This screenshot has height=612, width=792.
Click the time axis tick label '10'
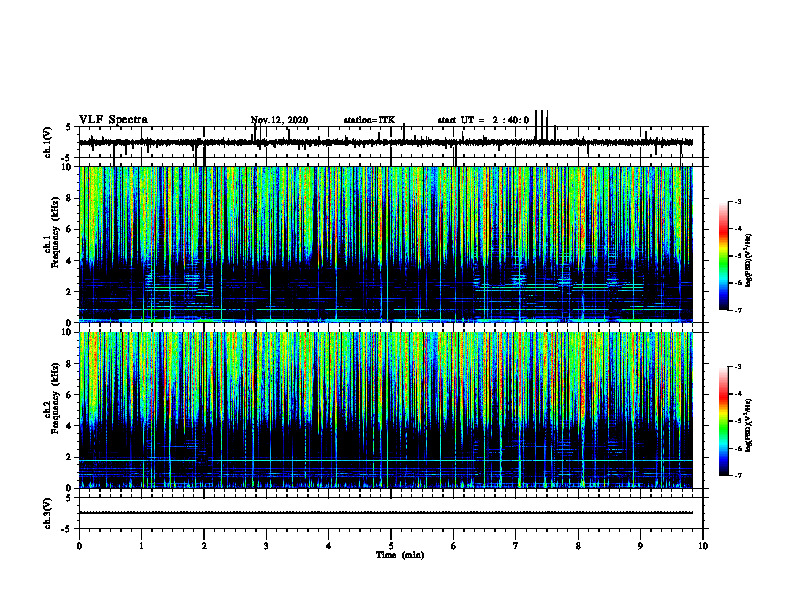click(x=703, y=546)
